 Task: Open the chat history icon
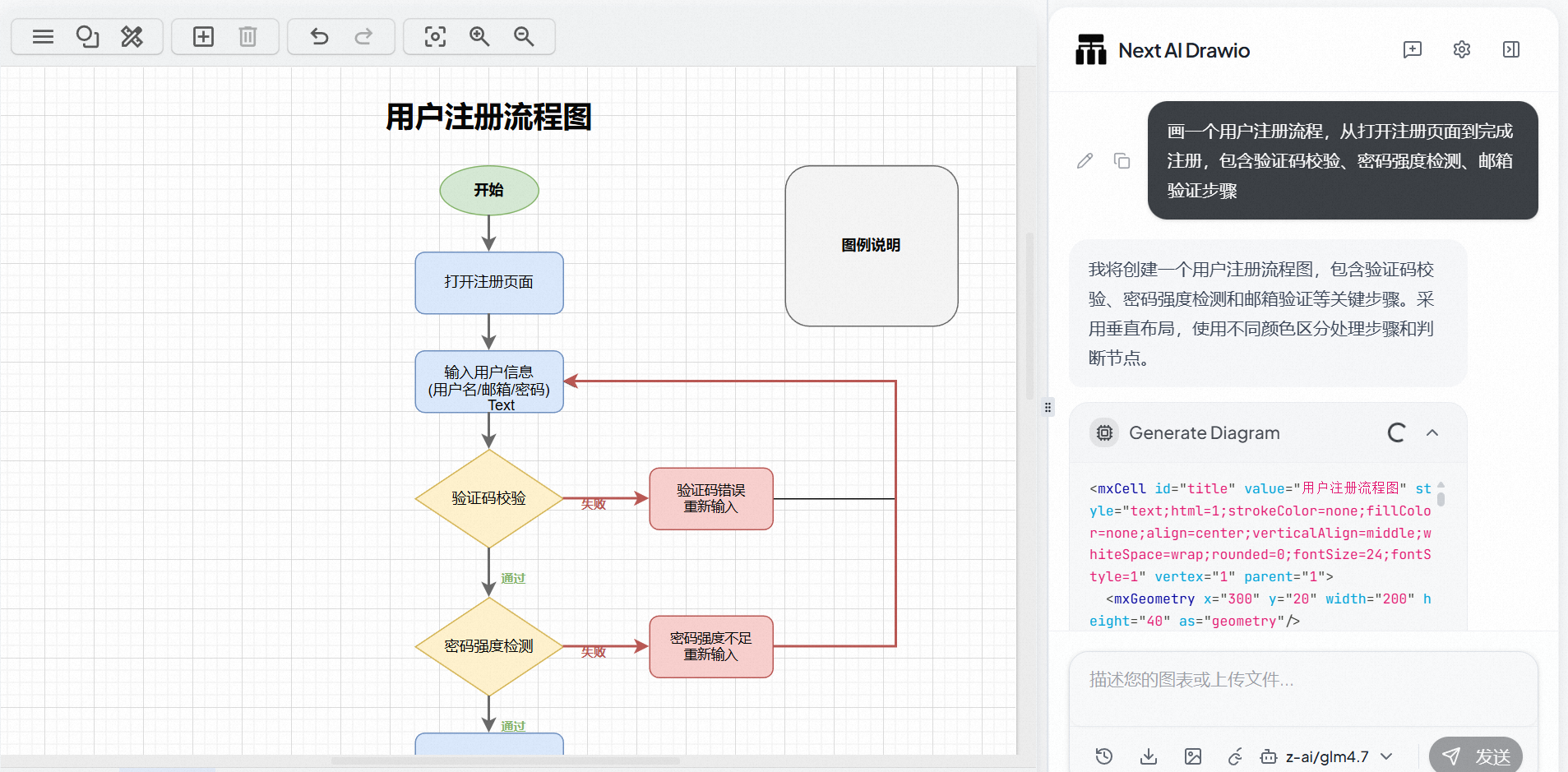(x=1104, y=756)
